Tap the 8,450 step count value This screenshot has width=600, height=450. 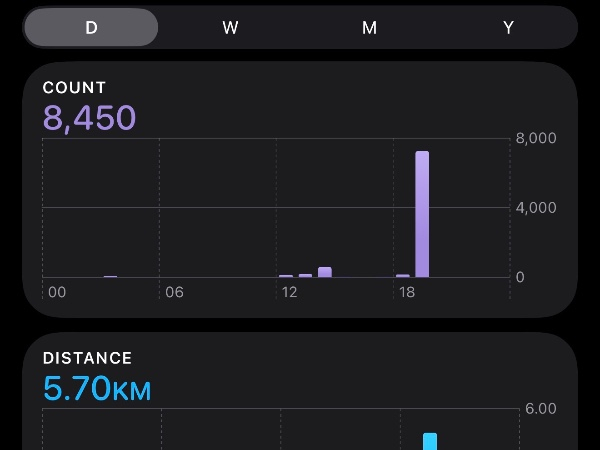pyautogui.click(x=89, y=118)
